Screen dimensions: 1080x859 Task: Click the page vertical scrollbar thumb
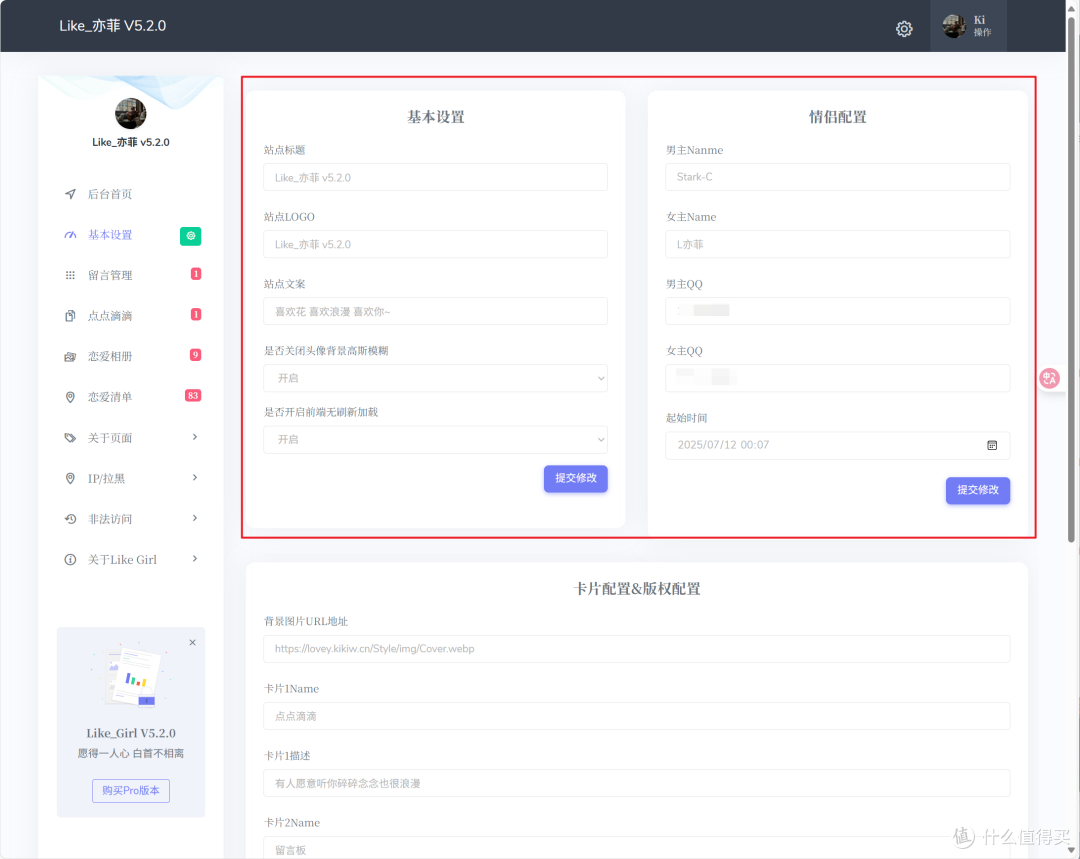coord(1071,279)
